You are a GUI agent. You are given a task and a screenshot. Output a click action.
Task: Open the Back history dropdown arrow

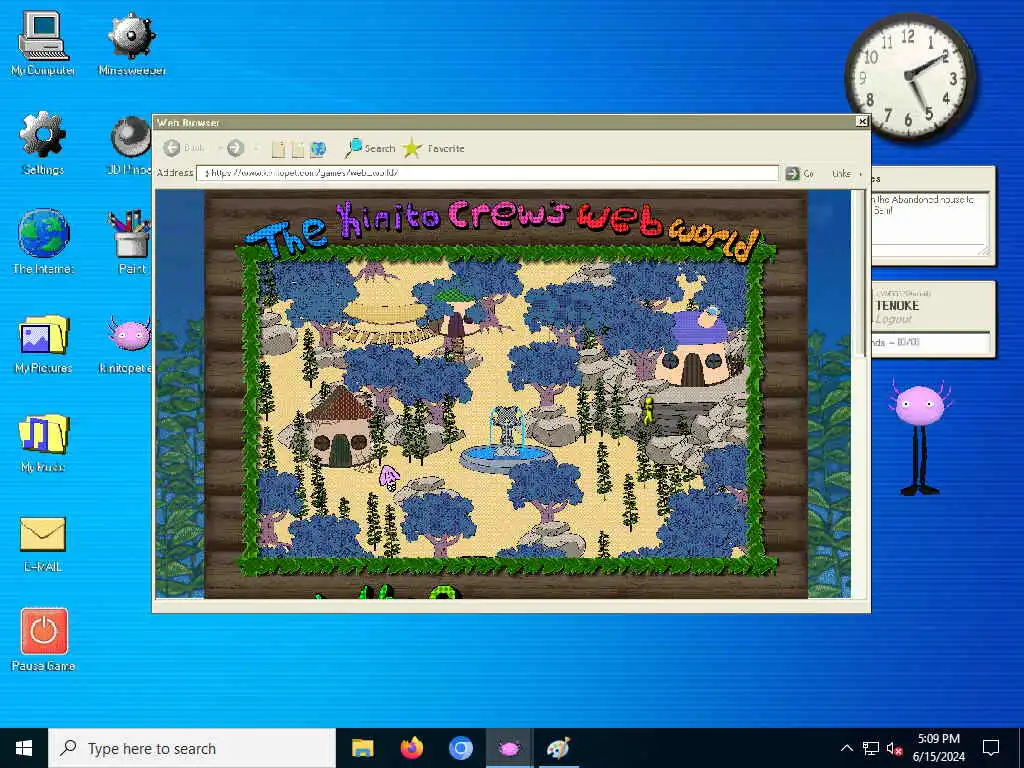(219, 149)
